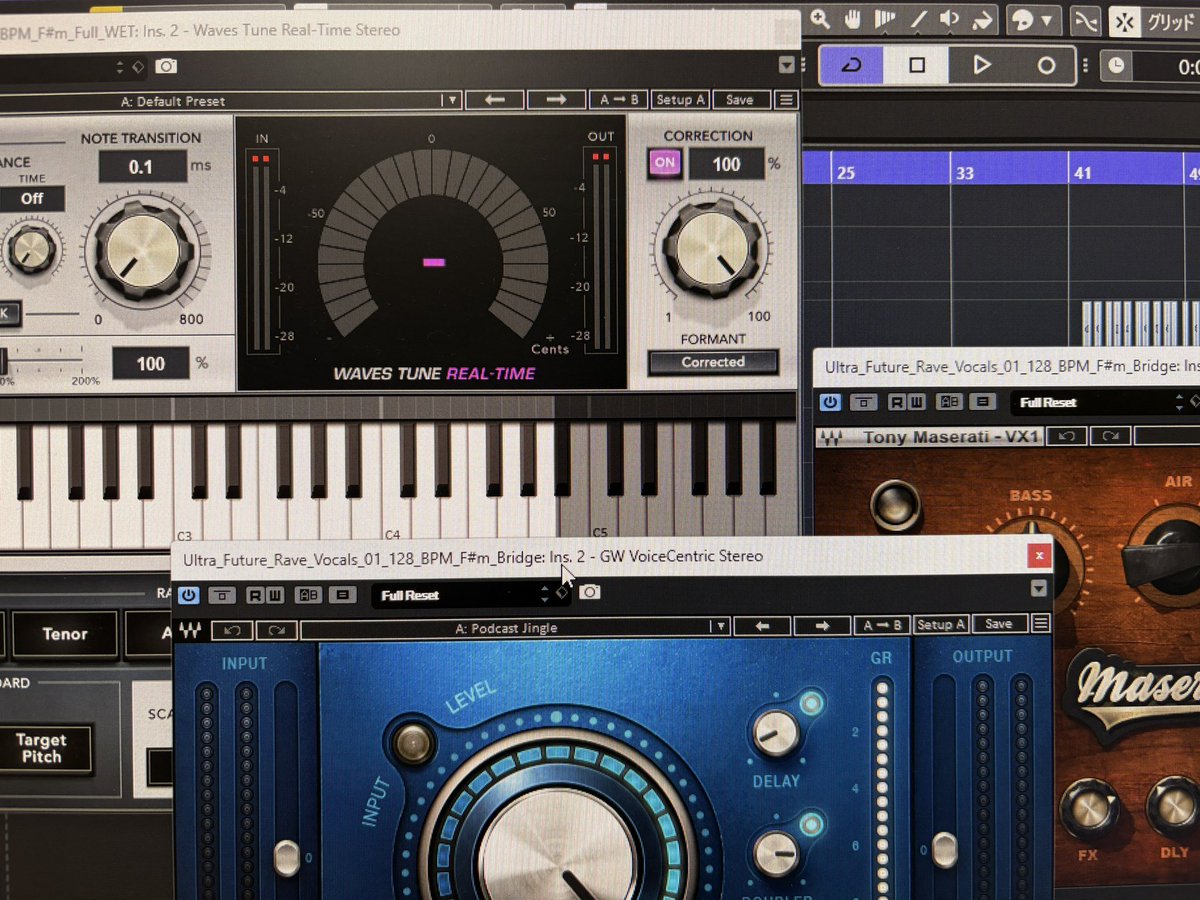Screen dimensions: 1200x900
Task: Click the Save button in Waves Tune
Action: [740, 100]
